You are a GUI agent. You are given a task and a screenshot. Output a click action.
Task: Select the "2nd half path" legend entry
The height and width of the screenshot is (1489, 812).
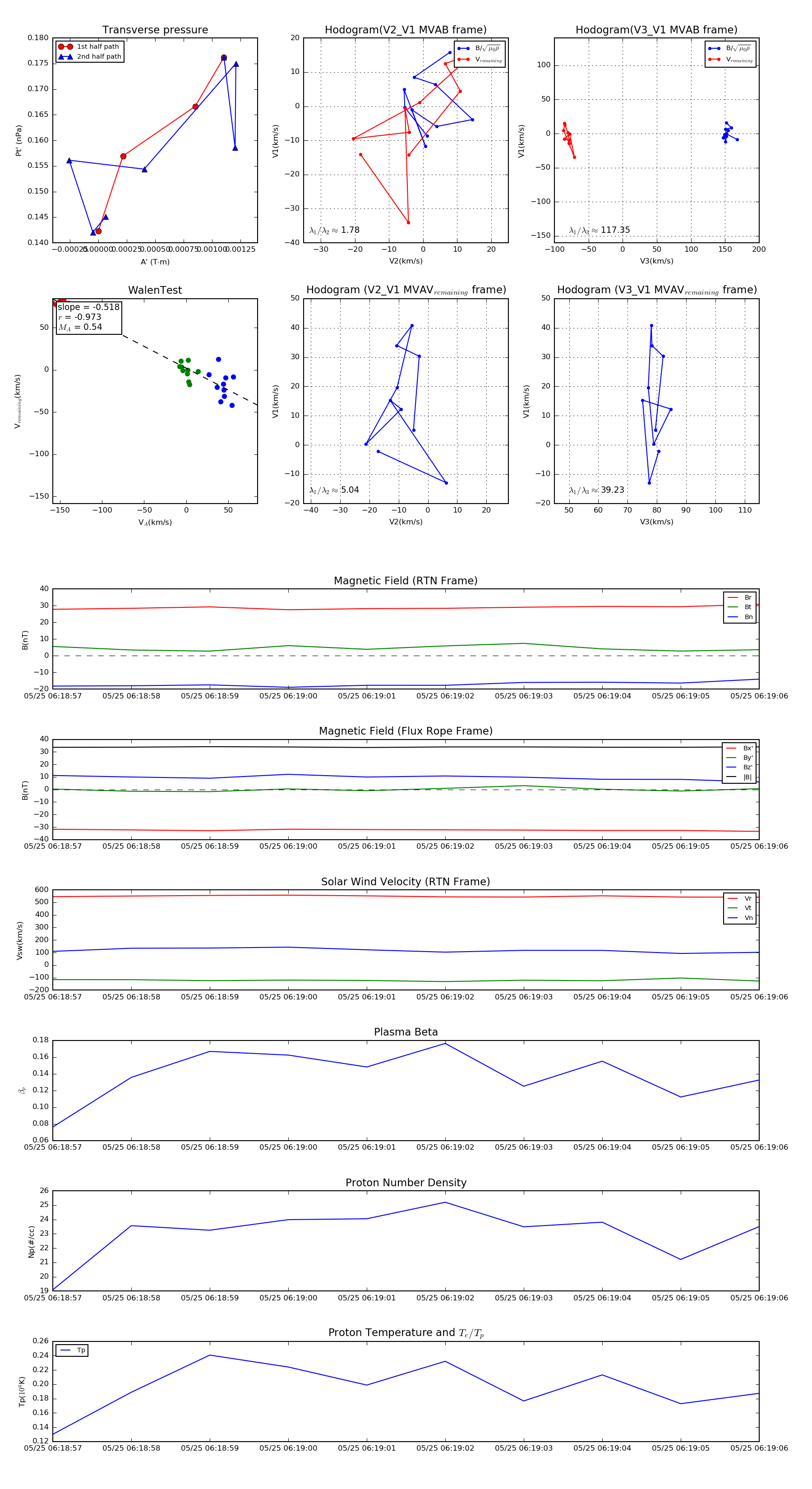click(90, 57)
